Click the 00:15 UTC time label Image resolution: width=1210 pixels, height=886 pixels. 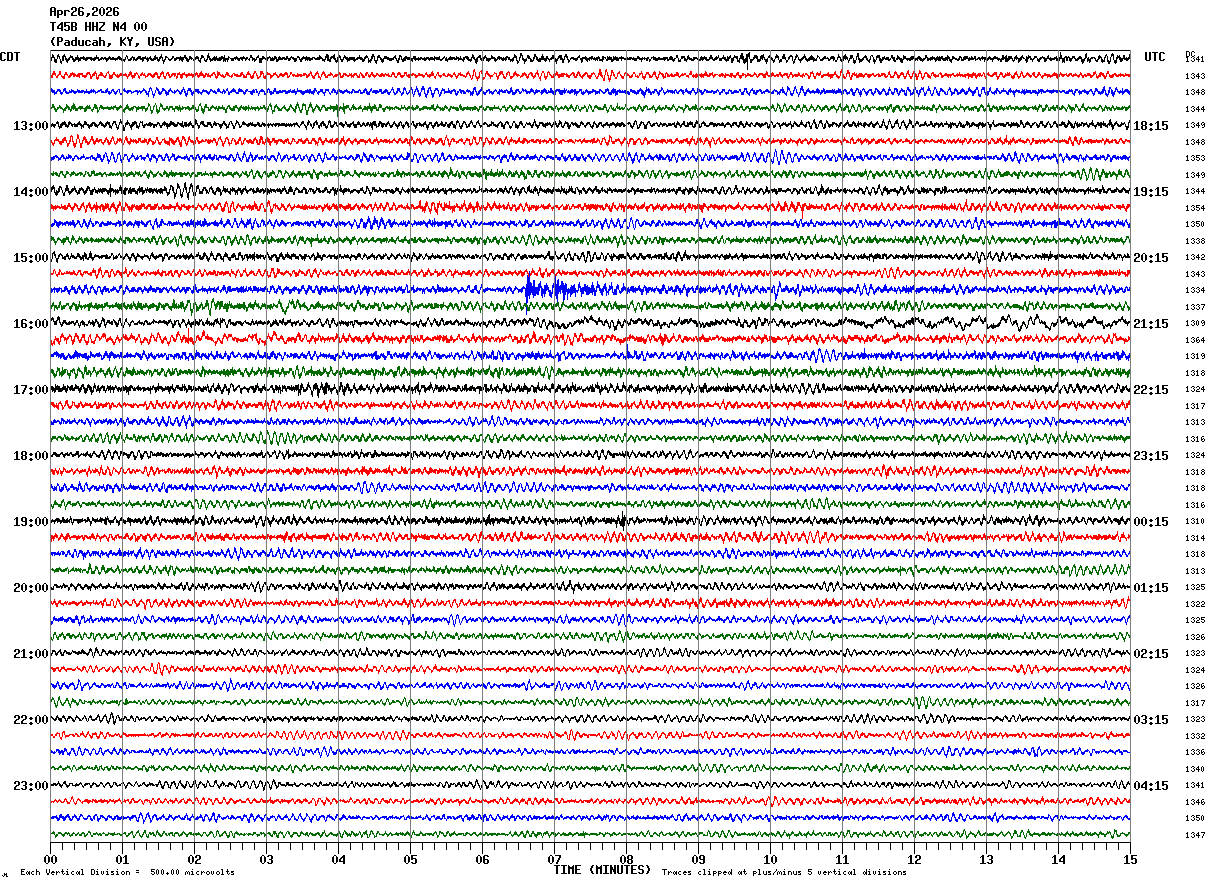[1151, 522]
